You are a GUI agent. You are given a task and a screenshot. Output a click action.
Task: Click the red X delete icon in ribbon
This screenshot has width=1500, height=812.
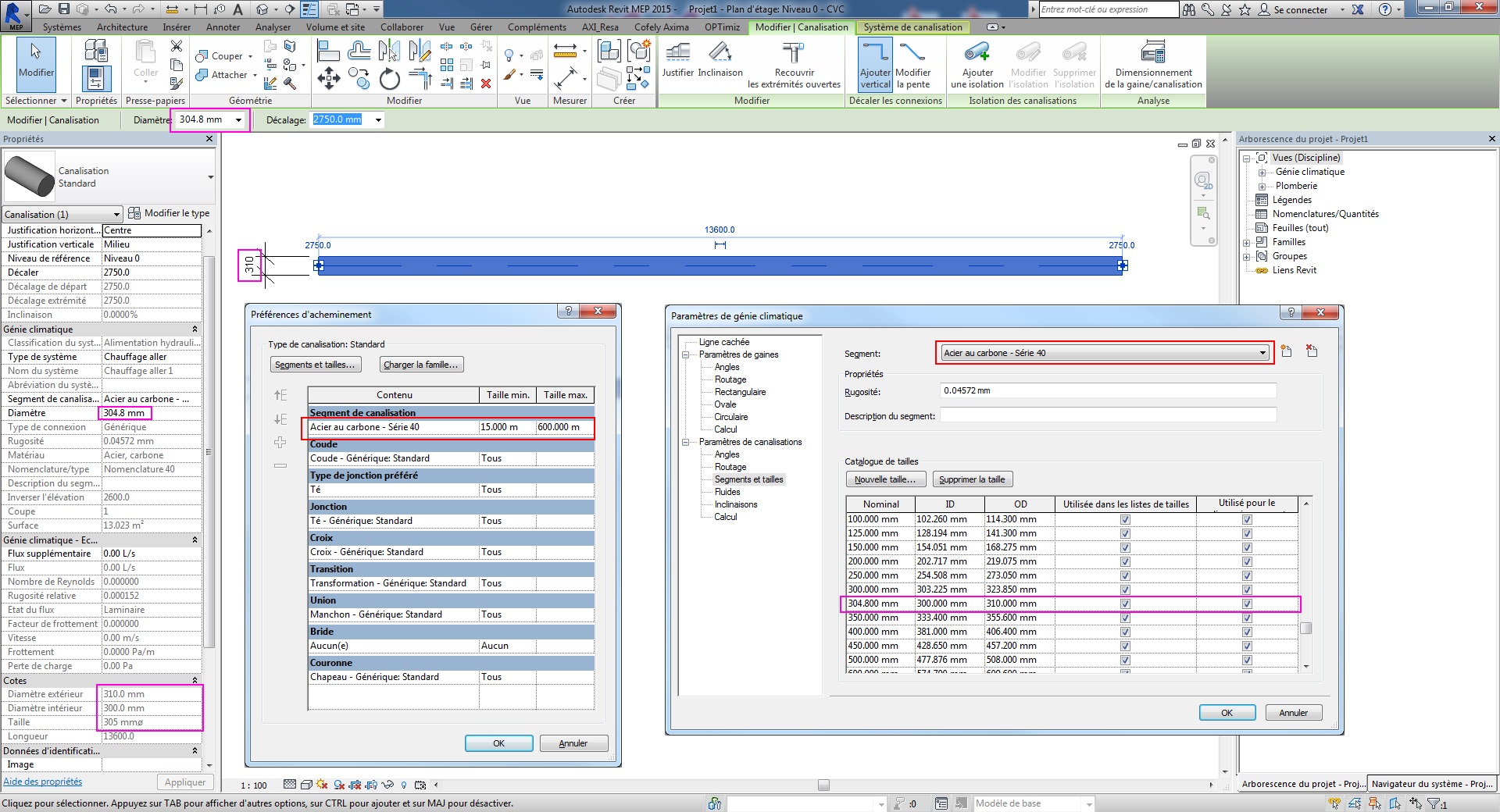click(x=486, y=84)
